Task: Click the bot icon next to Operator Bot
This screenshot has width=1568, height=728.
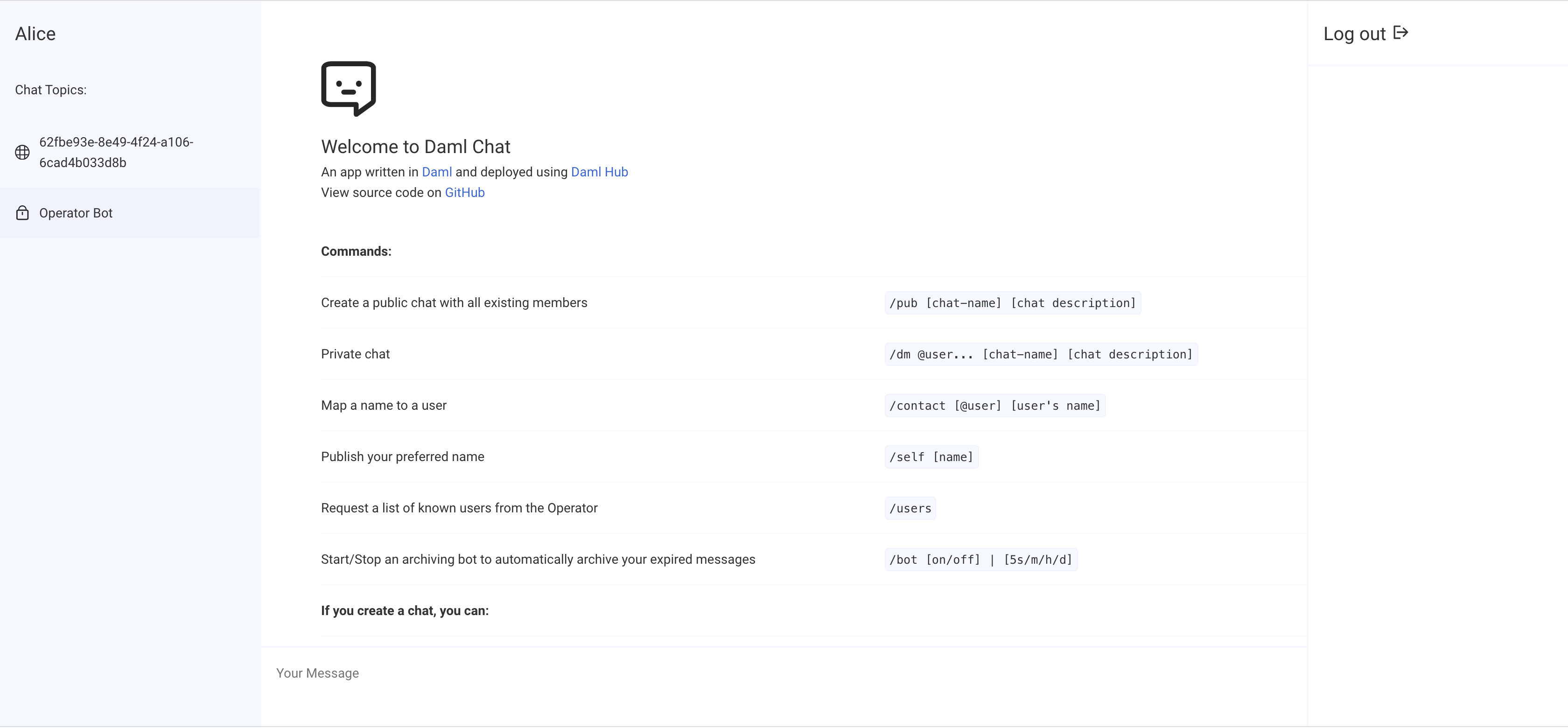Action: (22, 213)
